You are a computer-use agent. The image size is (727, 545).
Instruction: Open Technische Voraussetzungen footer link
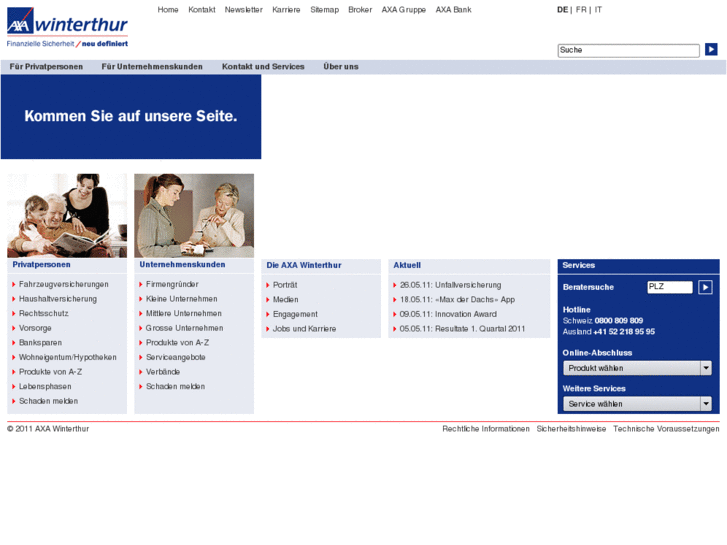coord(666,429)
